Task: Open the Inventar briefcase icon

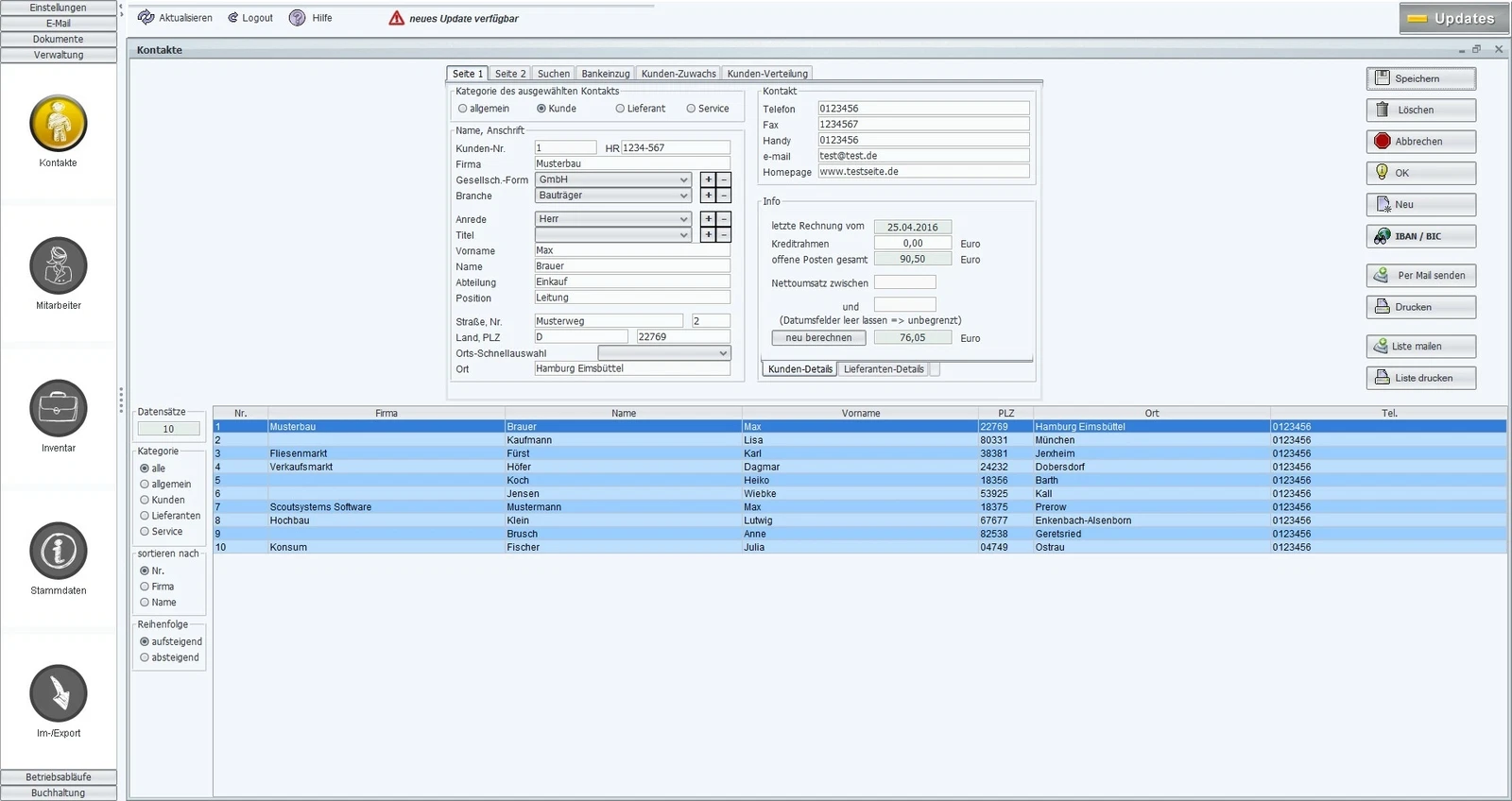Action: pos(59,408)
